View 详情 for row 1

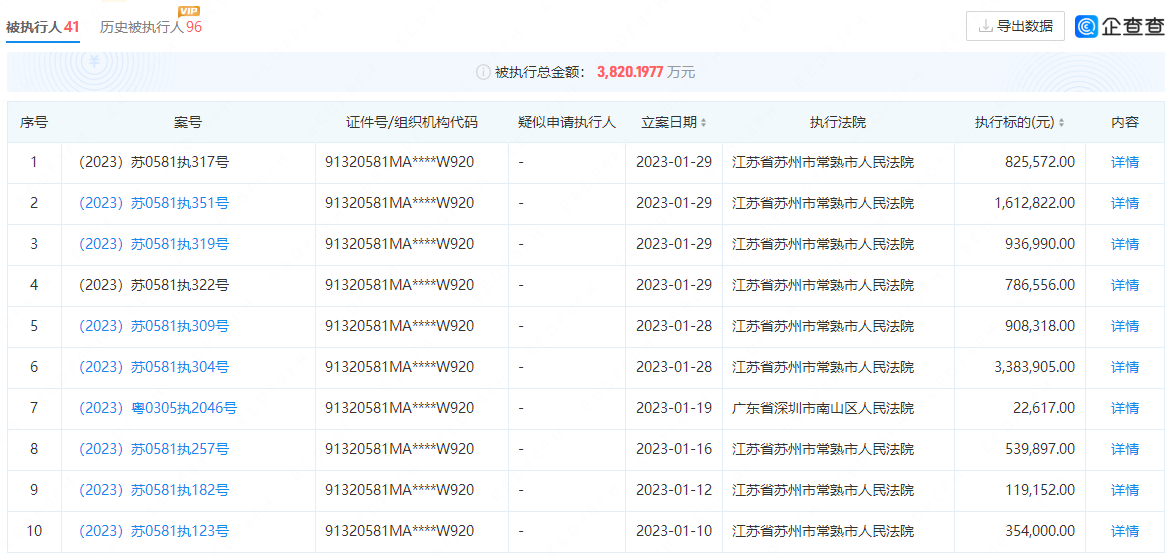(x=1125, y=162)
